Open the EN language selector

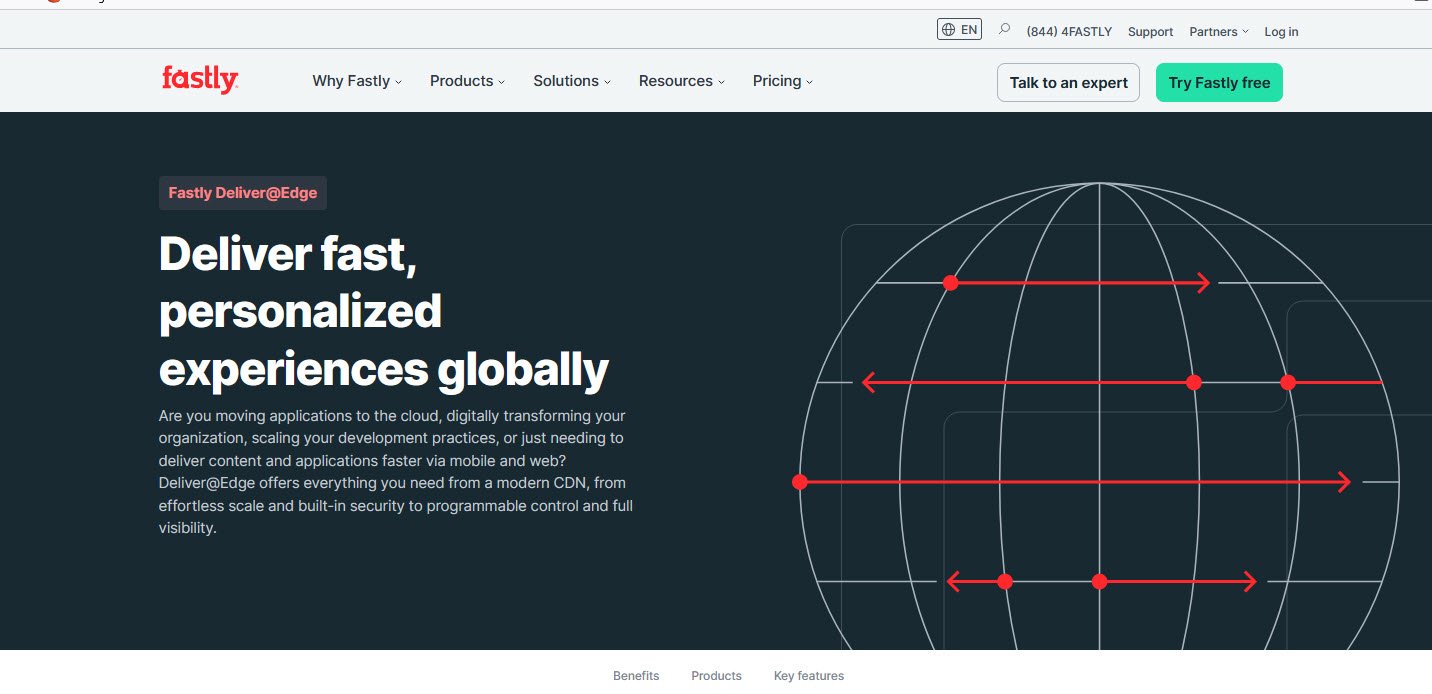[960, 30]
